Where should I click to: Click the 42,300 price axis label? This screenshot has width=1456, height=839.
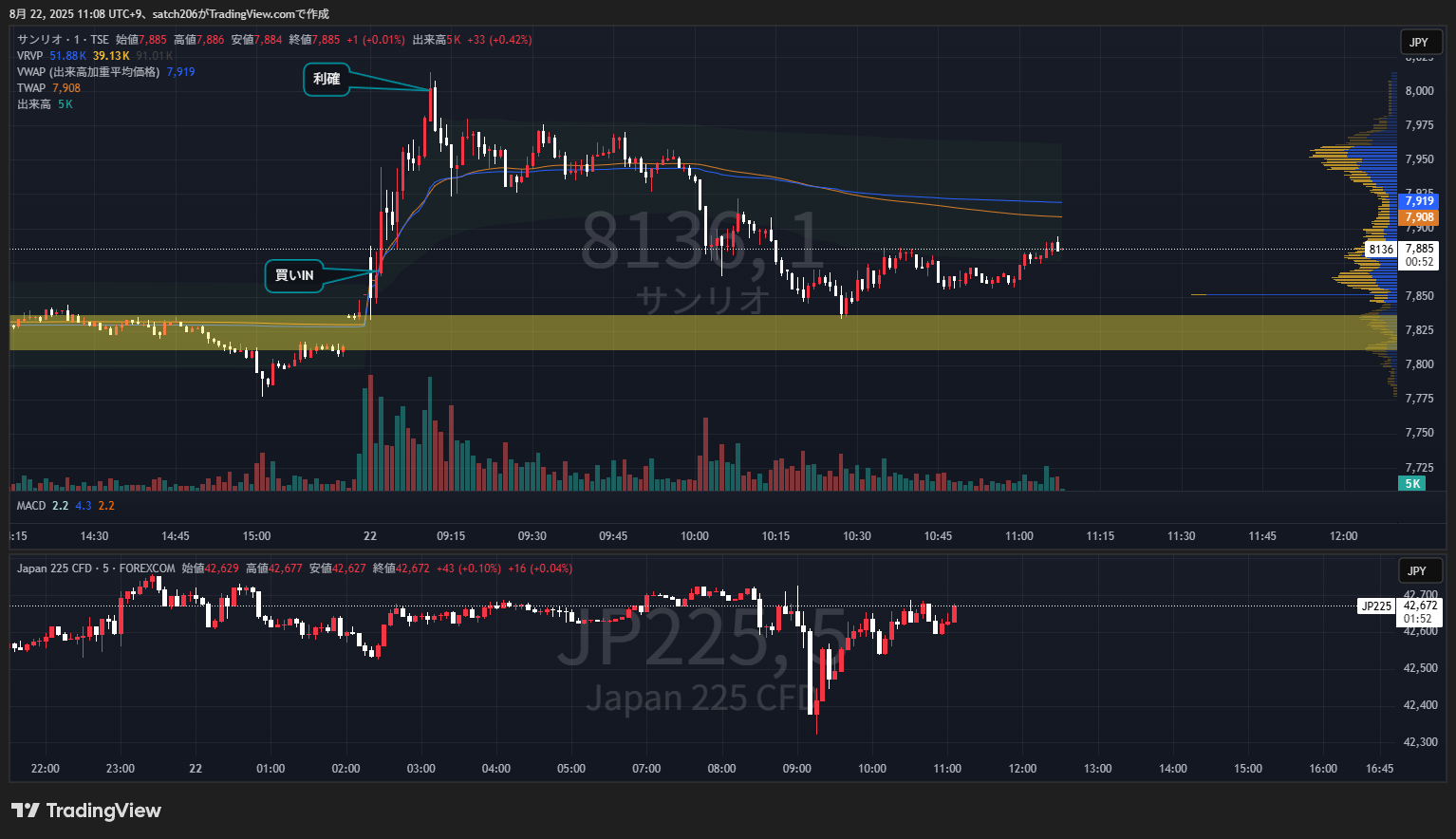click(1421, 742)
